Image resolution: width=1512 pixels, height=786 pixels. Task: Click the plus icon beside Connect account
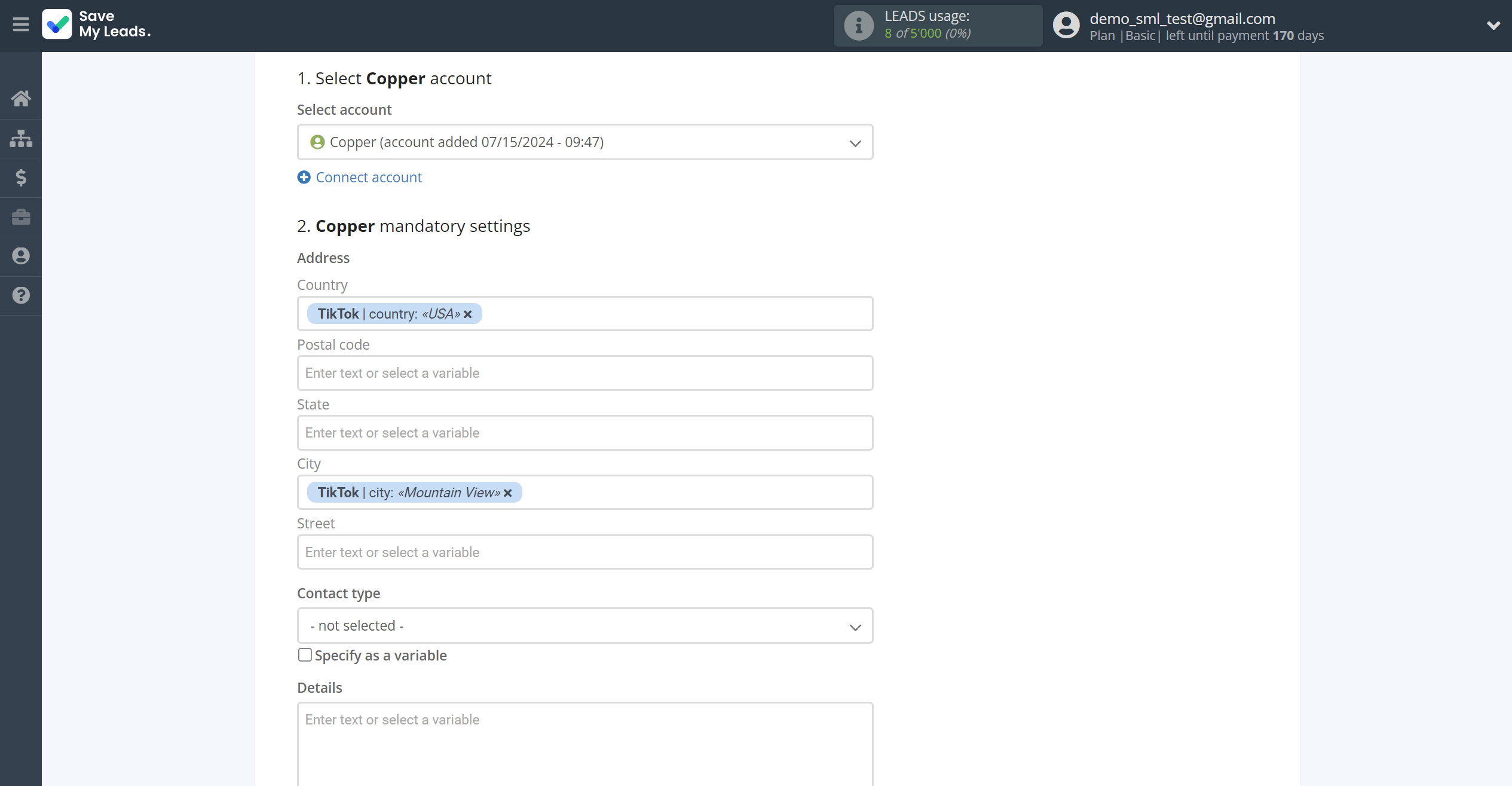click(x=304, y=178)
